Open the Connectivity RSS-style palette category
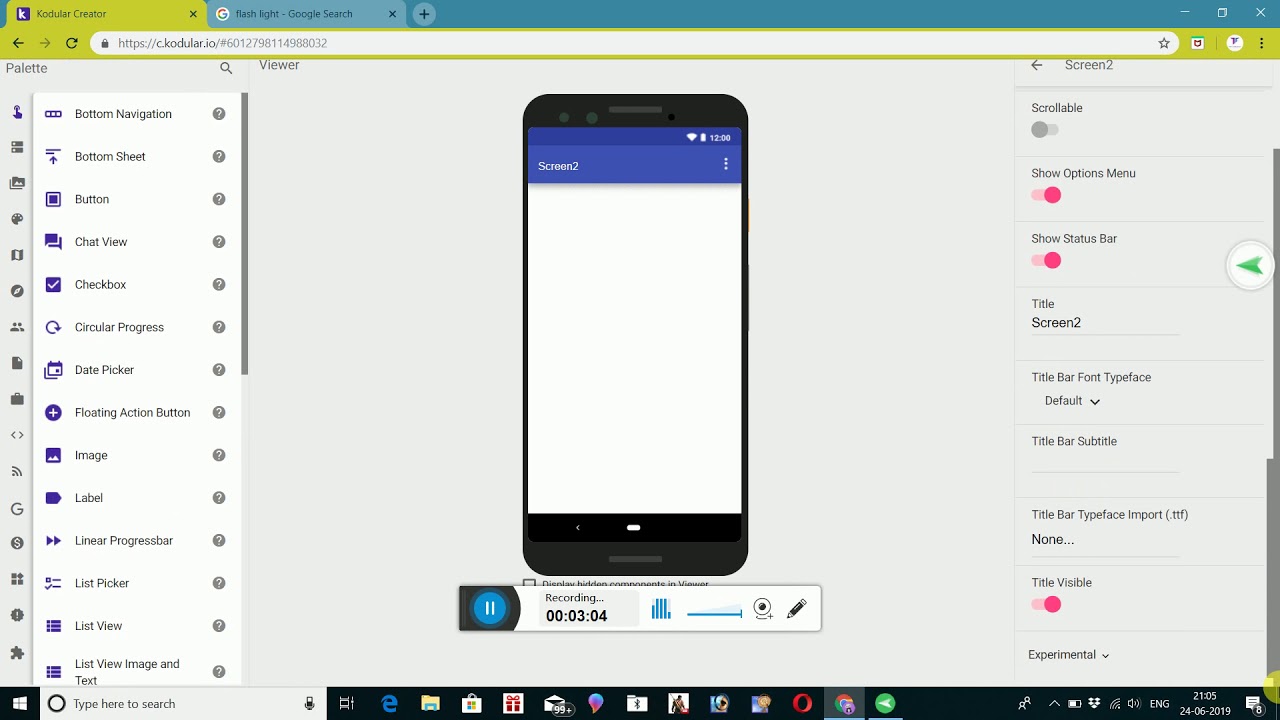This screenshot has width=1280, height=720. pyautogui.click(x=17, y=471)
